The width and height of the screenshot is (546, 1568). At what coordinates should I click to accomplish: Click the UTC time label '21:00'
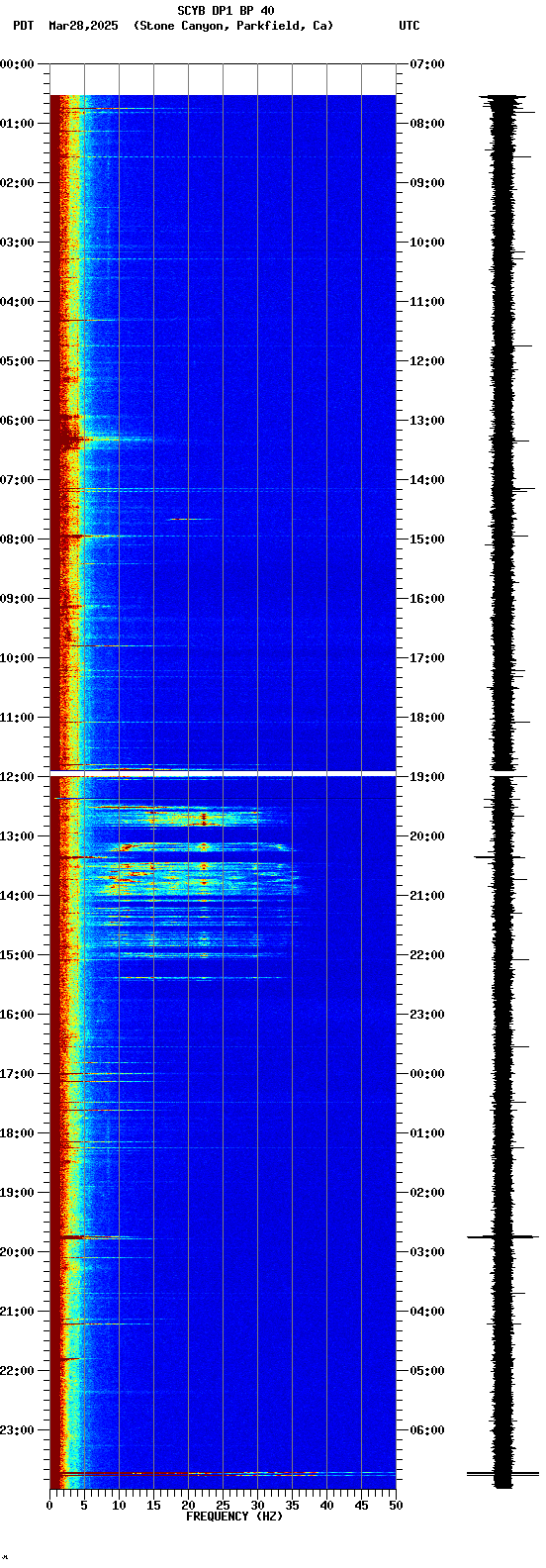427,896
